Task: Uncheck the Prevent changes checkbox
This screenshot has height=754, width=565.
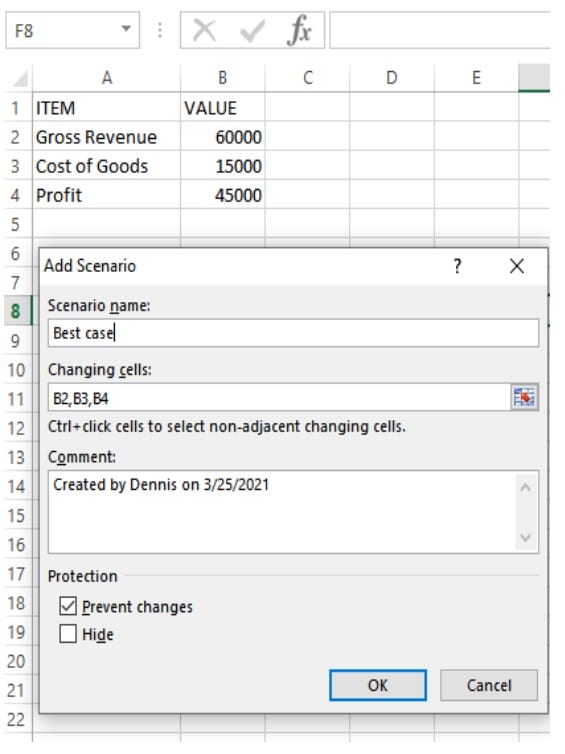Action: click(68, 606)
